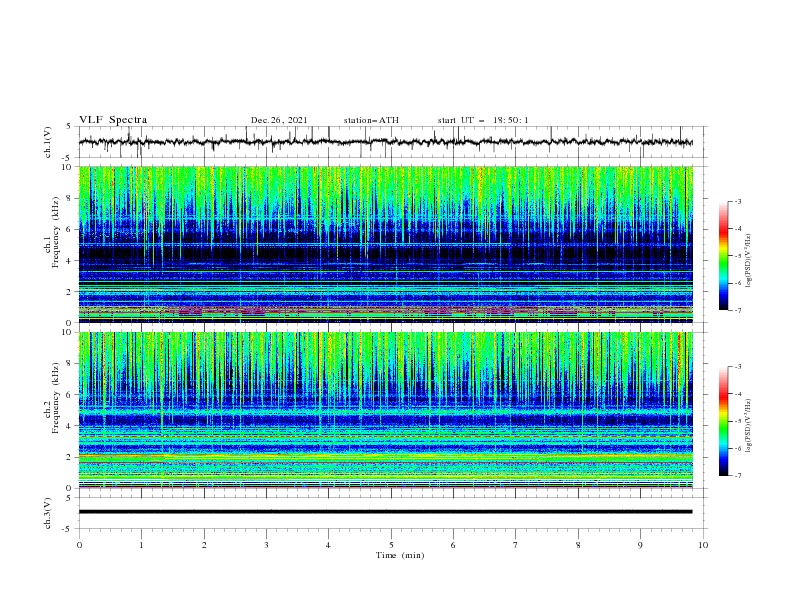Click the "ch.1 Frequency (kHz)" axis label
Screen dimensions: 792x612
51,232
